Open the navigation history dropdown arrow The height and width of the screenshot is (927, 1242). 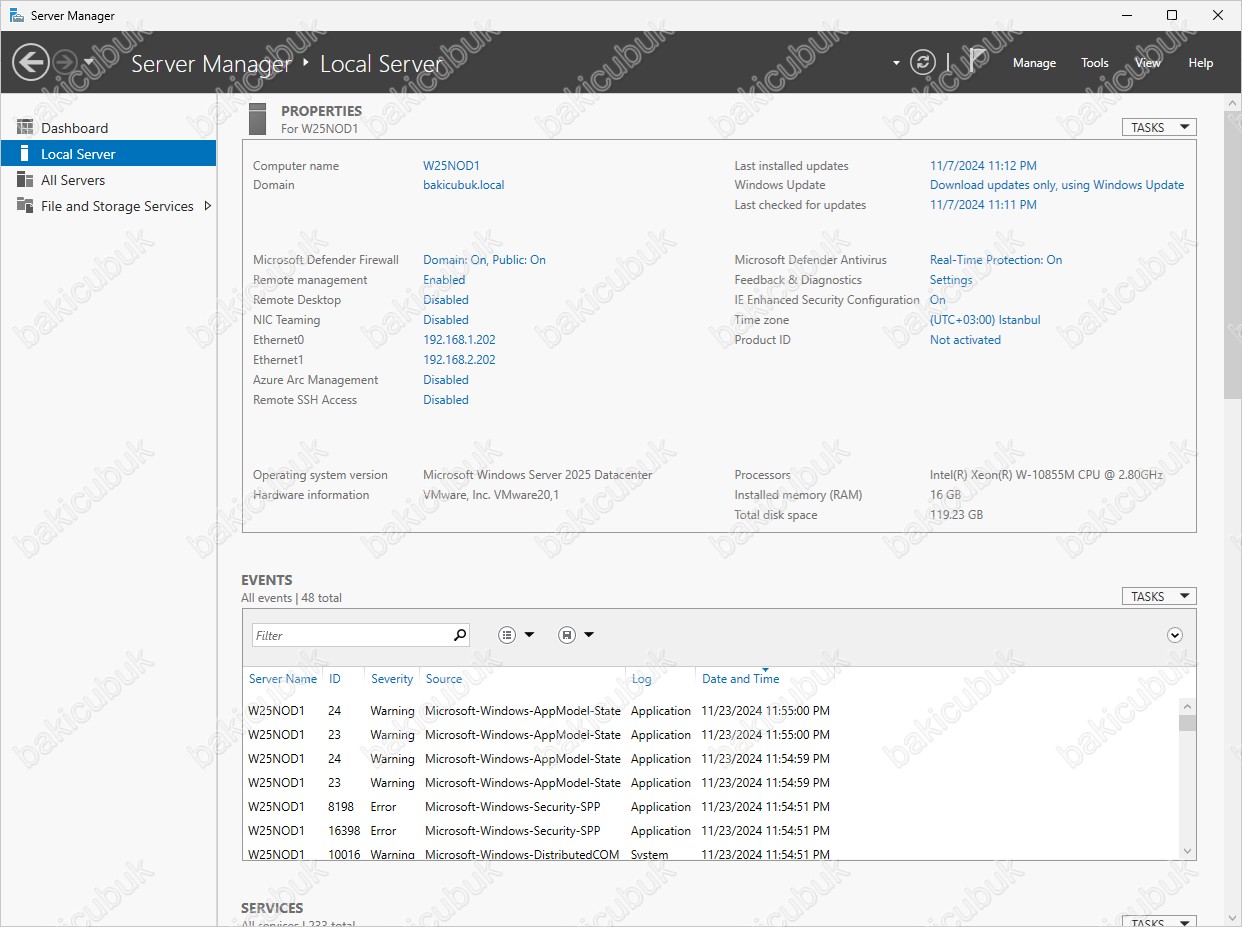click(89, 62)
